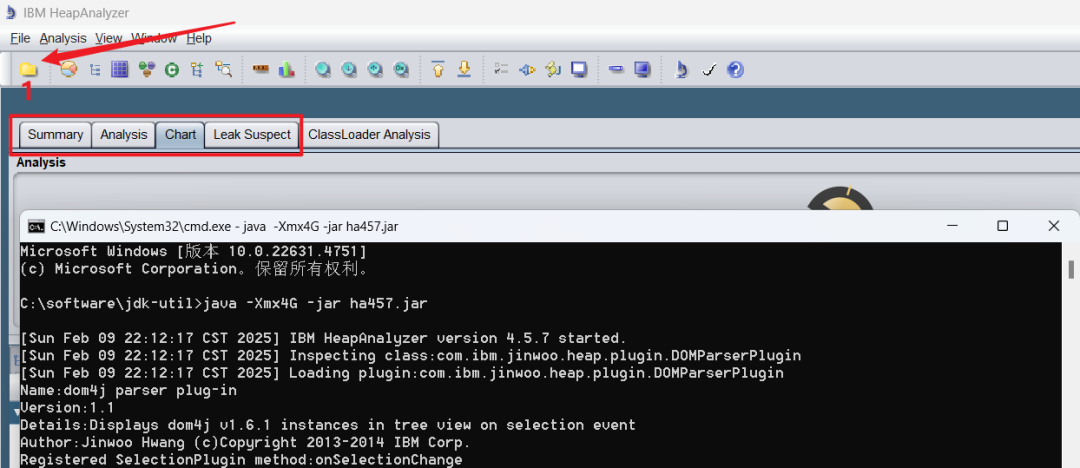This screenshot has height=468, width=1080.
Task: Open the ClassLoader Analysis tab
Action: 369,134
